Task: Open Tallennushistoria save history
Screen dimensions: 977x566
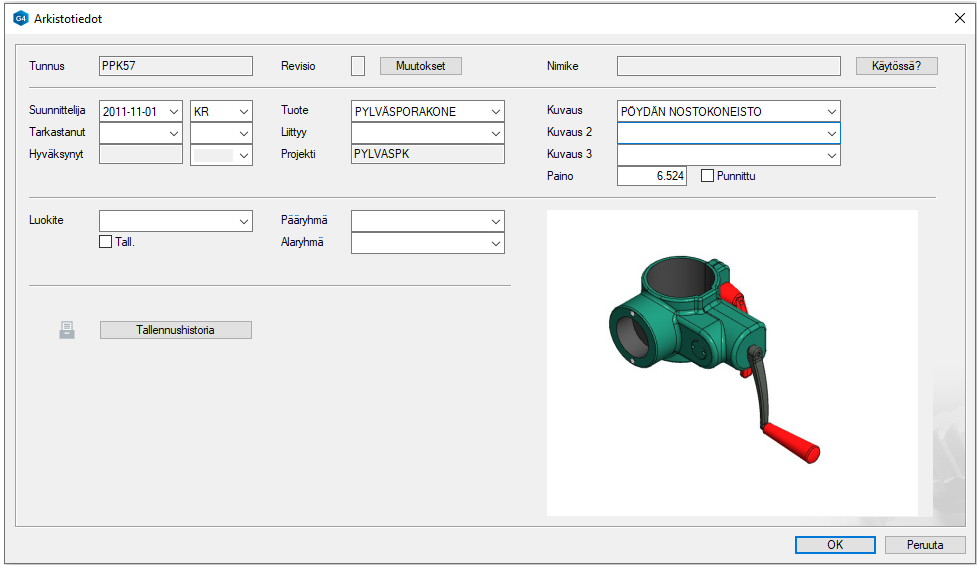Action: [x=176, y=330]
